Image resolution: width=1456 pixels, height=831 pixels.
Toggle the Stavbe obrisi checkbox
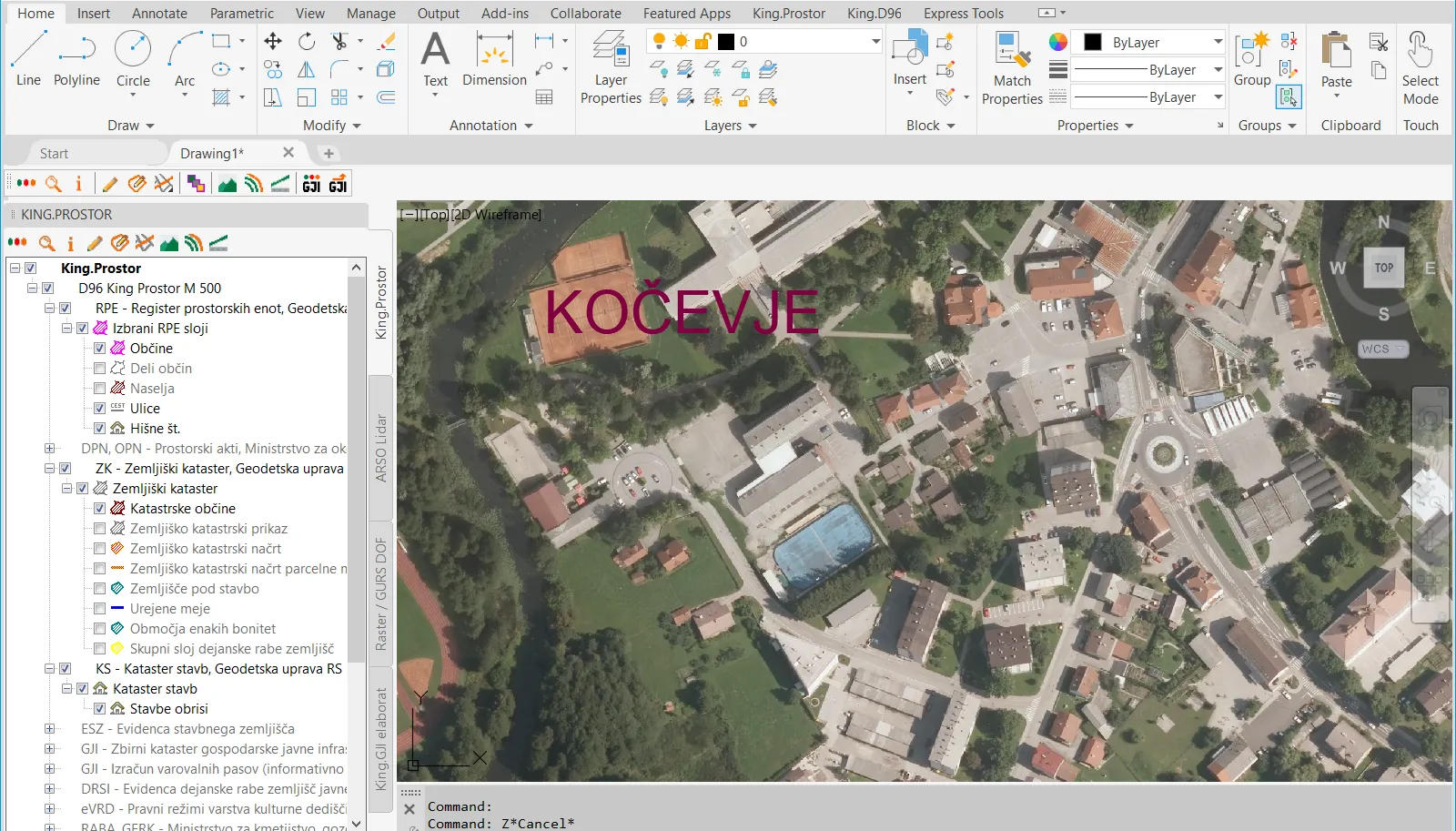[x=100, y=709]
